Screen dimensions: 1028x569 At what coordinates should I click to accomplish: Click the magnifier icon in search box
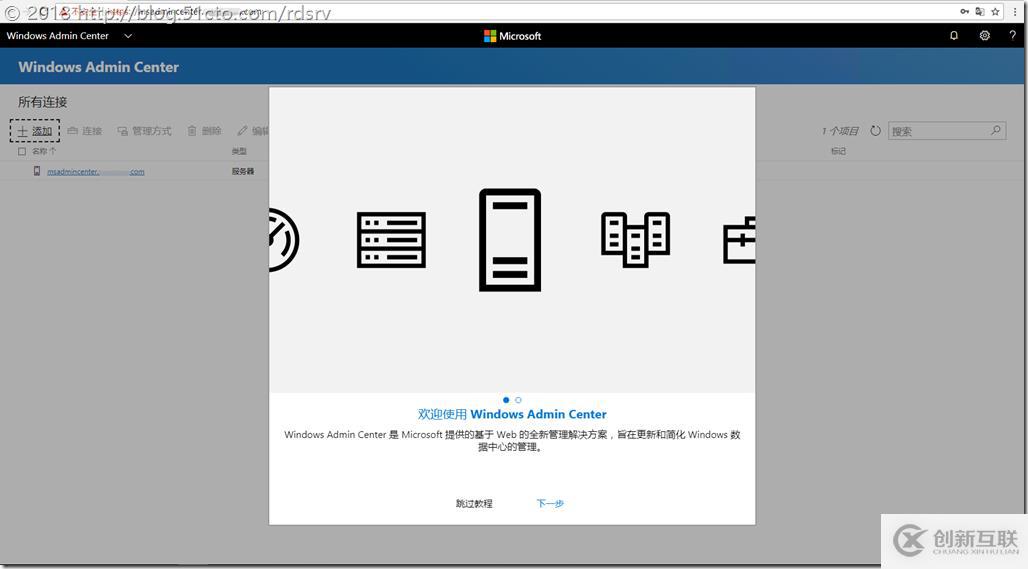coord(995,130)
